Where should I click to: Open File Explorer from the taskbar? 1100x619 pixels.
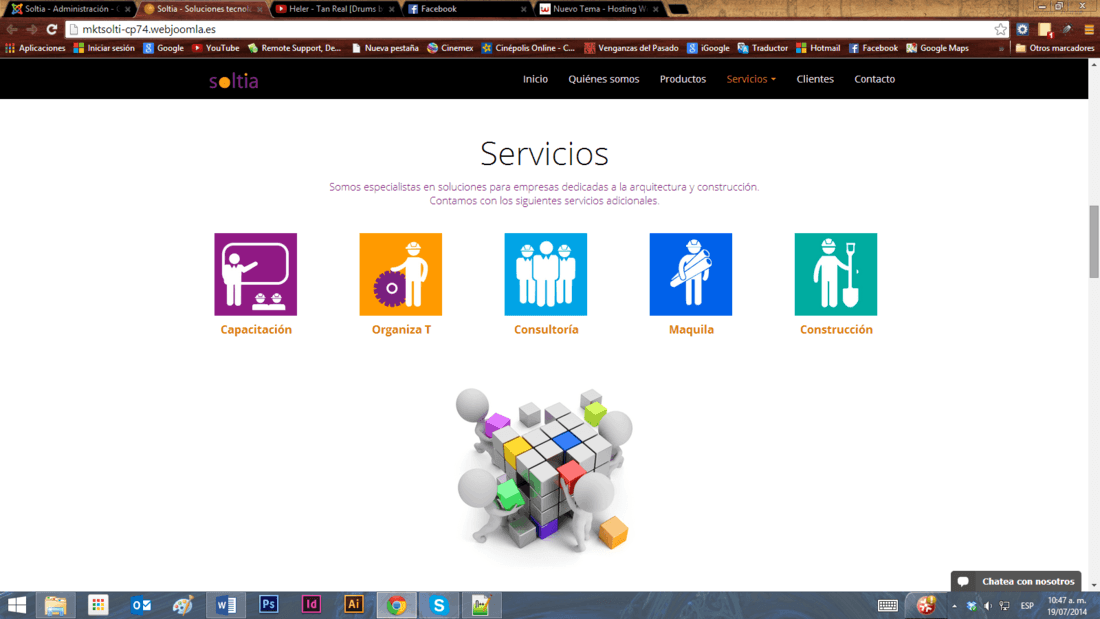[55, 604]
